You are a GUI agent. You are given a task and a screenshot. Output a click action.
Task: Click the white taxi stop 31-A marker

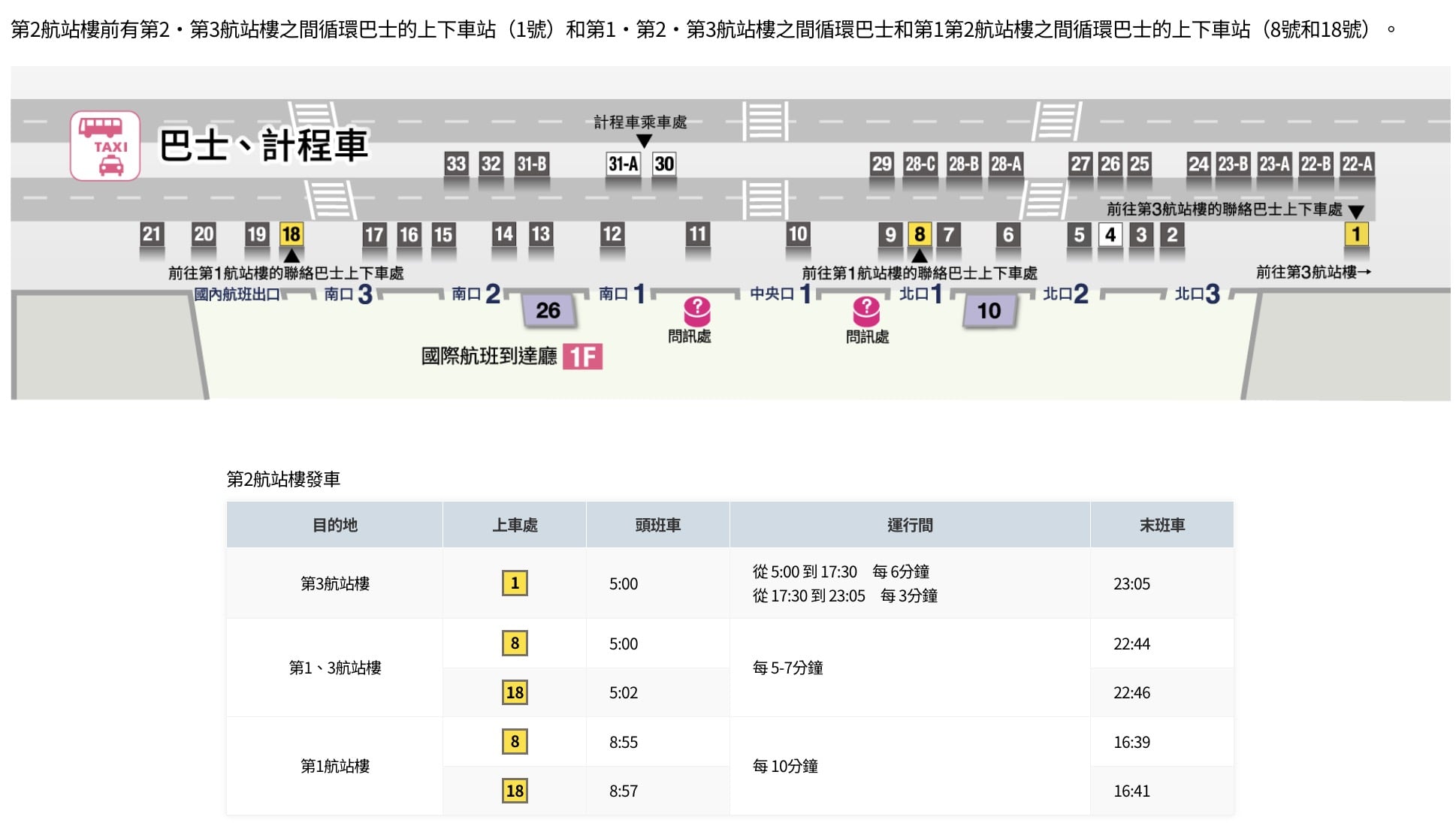click(x=623, y=164)
